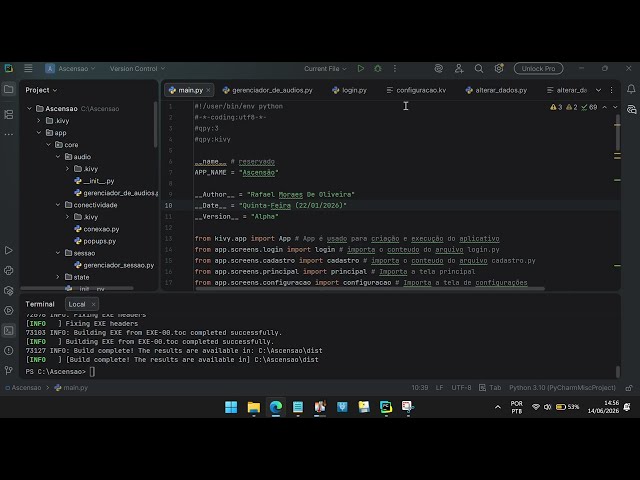Open the Terminal tool window icon

click(x=9, y=331)
